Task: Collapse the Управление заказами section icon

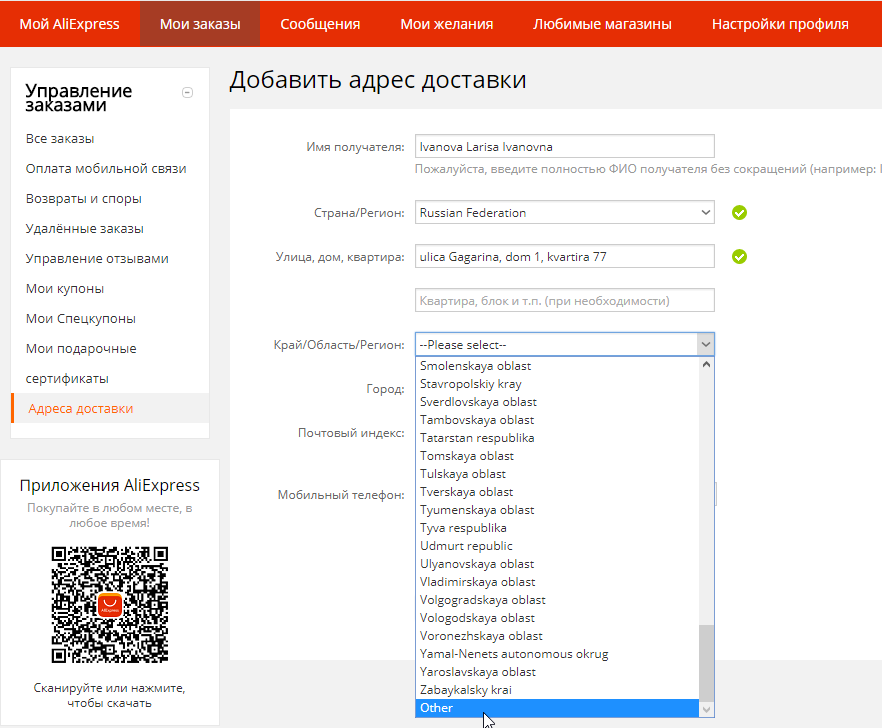Action: click(188, 92)
